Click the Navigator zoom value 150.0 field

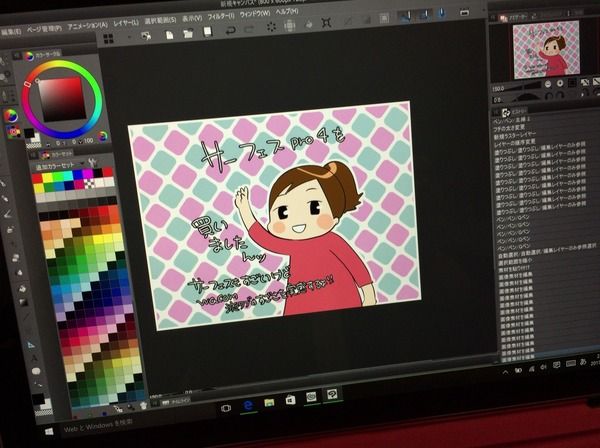498,89
